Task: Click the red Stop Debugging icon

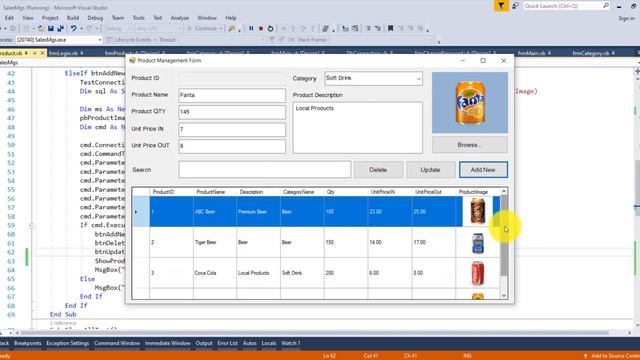Action: (x=261, y=29)
